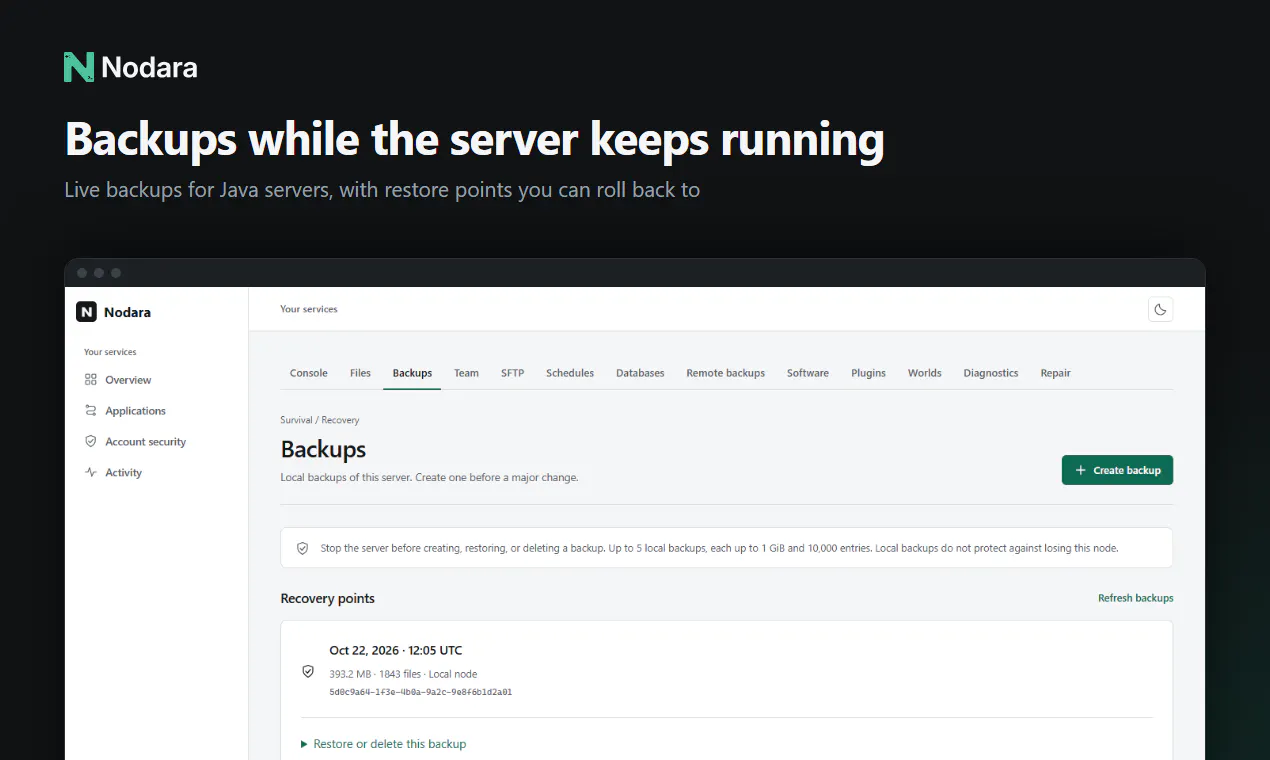Open the Remote backups tab

pos(726,373)
